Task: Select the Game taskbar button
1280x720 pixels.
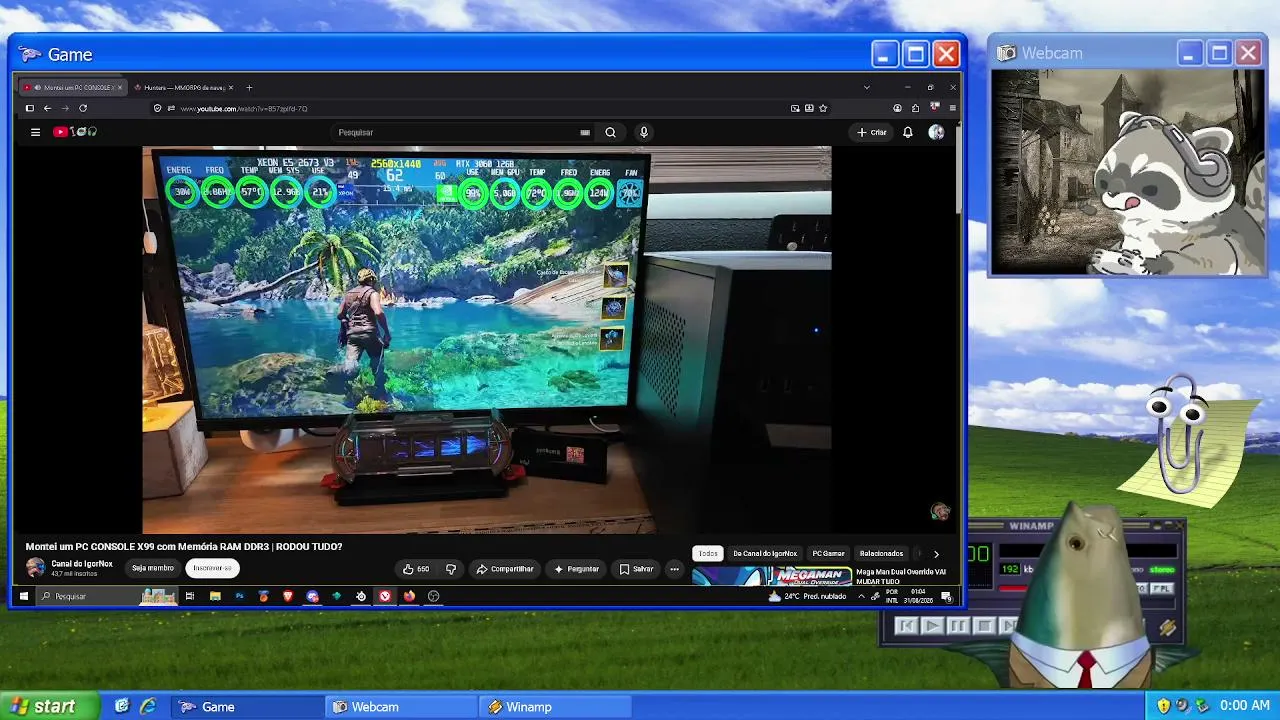Action: tap(247, 706)
